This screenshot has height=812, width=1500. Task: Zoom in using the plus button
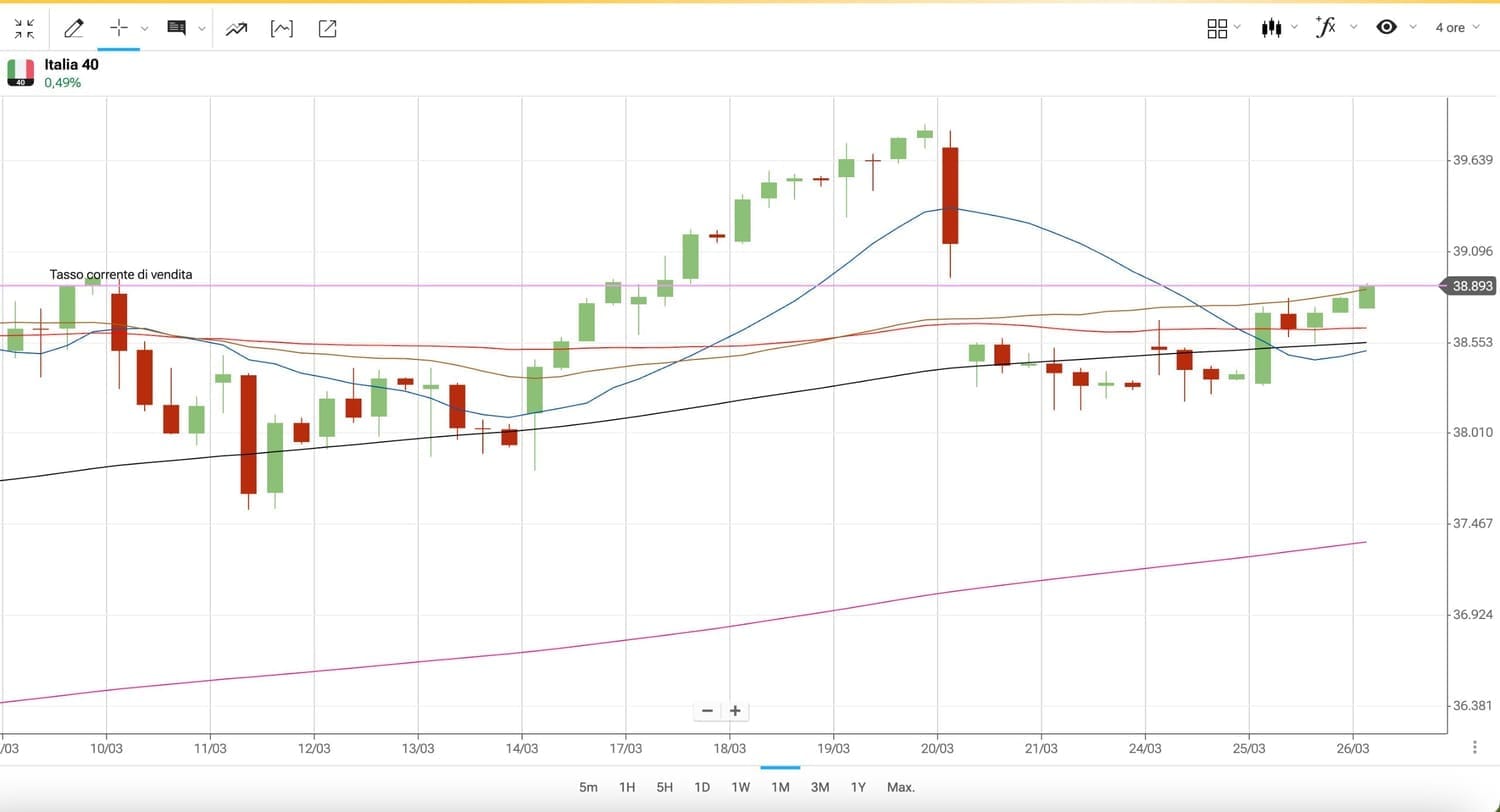pos(735,711)
